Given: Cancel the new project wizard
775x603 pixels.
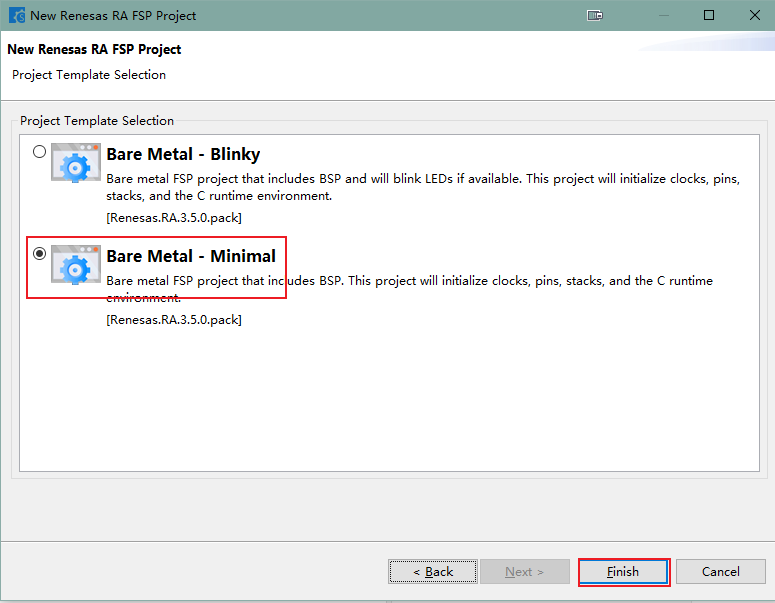Looking at the screenshot, I should point(720,572).
